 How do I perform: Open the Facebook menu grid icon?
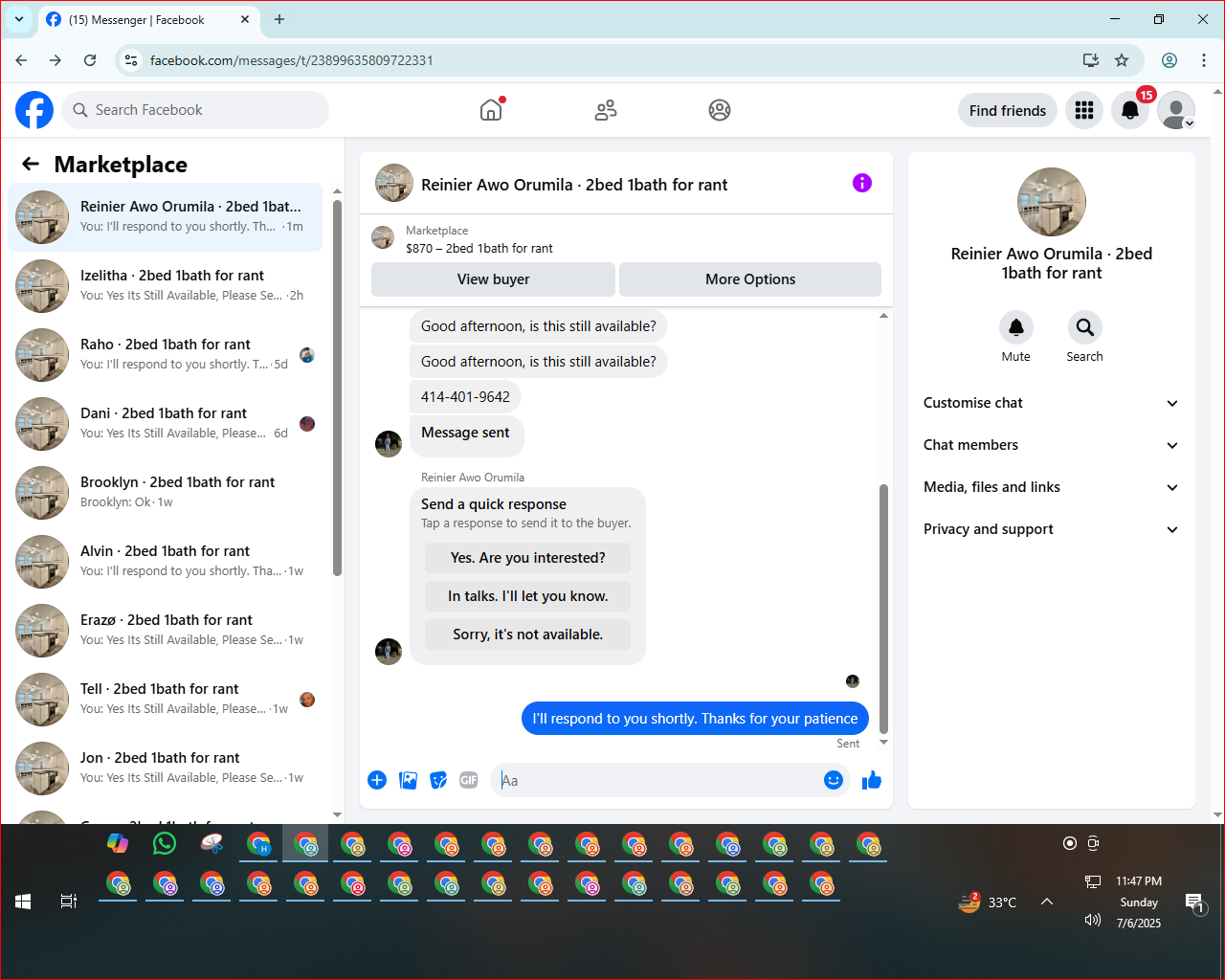[x=1084, y=111]
